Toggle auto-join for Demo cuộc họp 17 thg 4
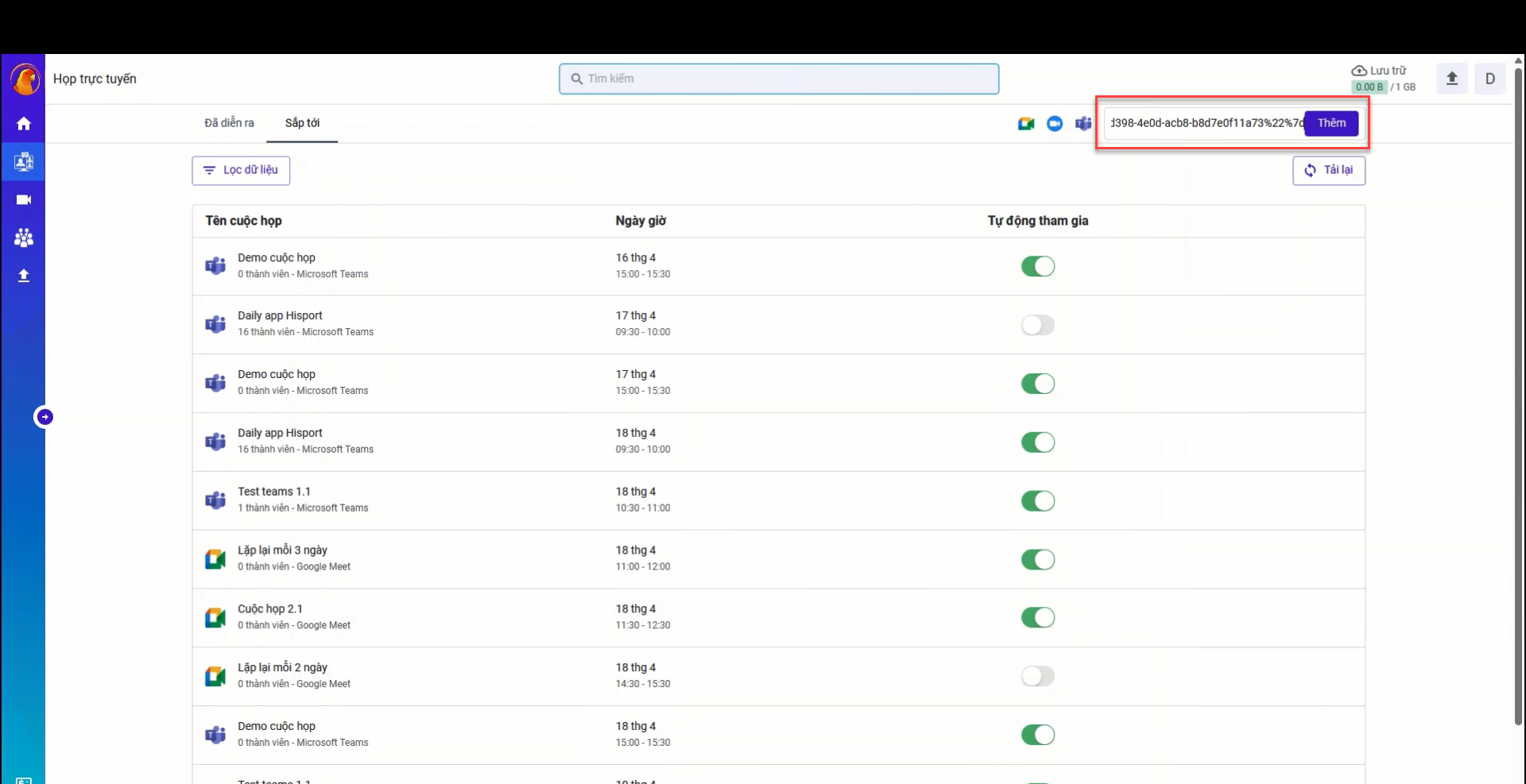The width and height of the screenshot is (1526, 784). (x=1038, y=384)
